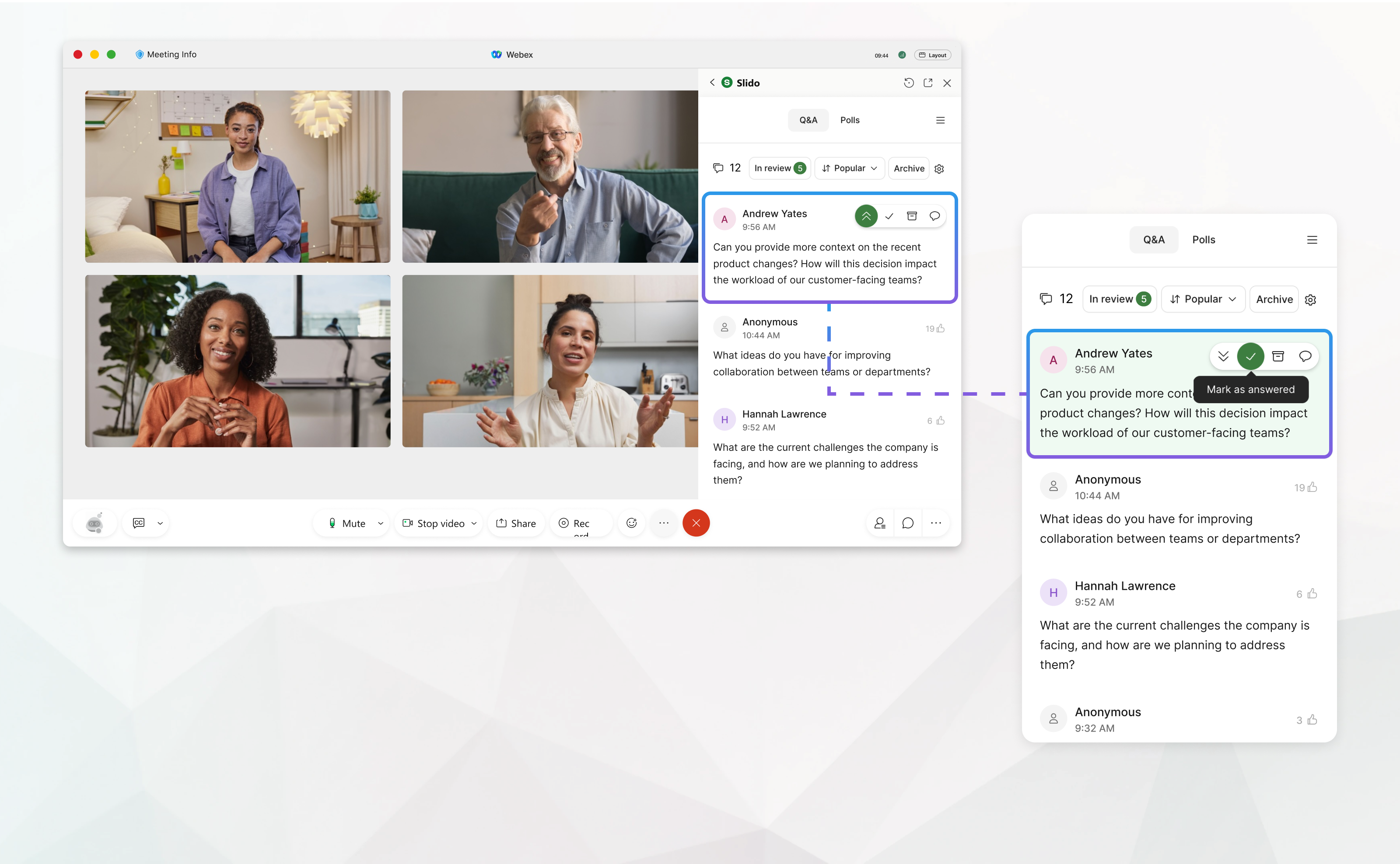Image resolution: width=1400 pixels, height=864 pixels.
Task: Open the Webex Assistant robot icon
Action: point(95,523)
